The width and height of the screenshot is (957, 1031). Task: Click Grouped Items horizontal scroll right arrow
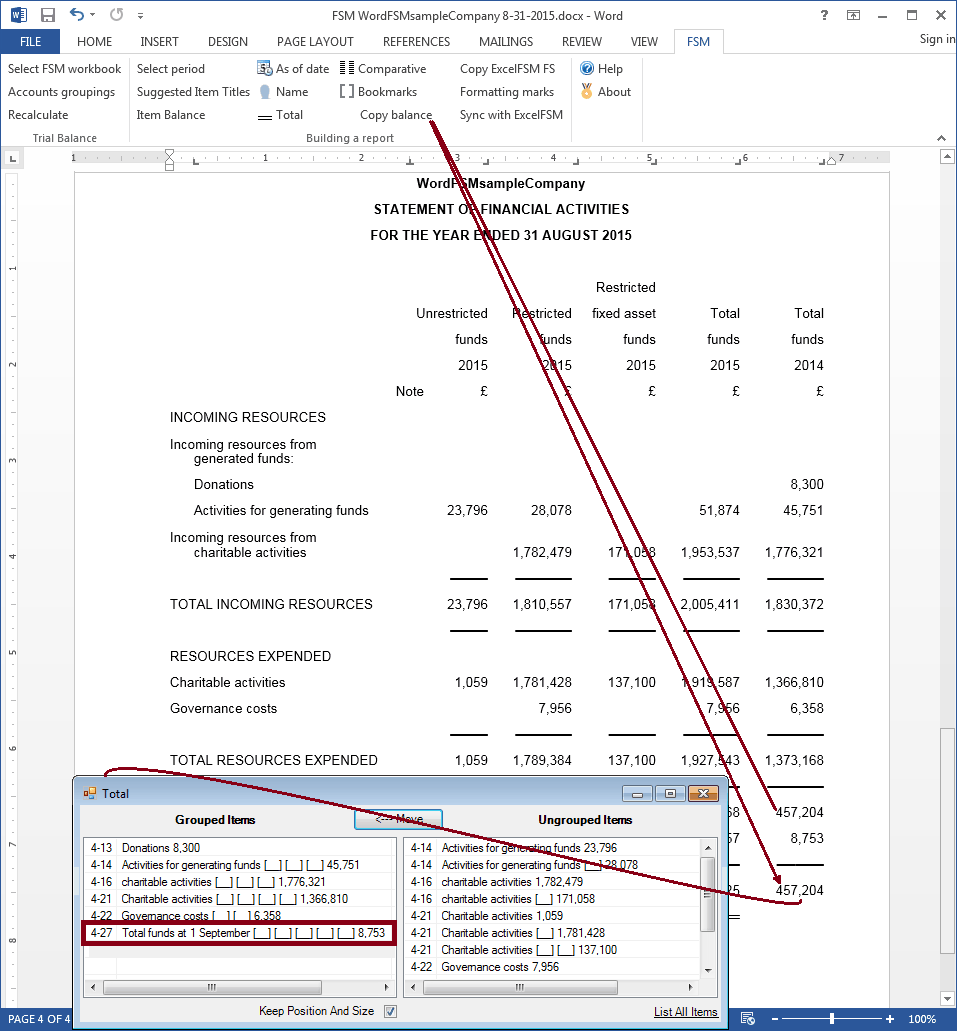coord(387,988)
